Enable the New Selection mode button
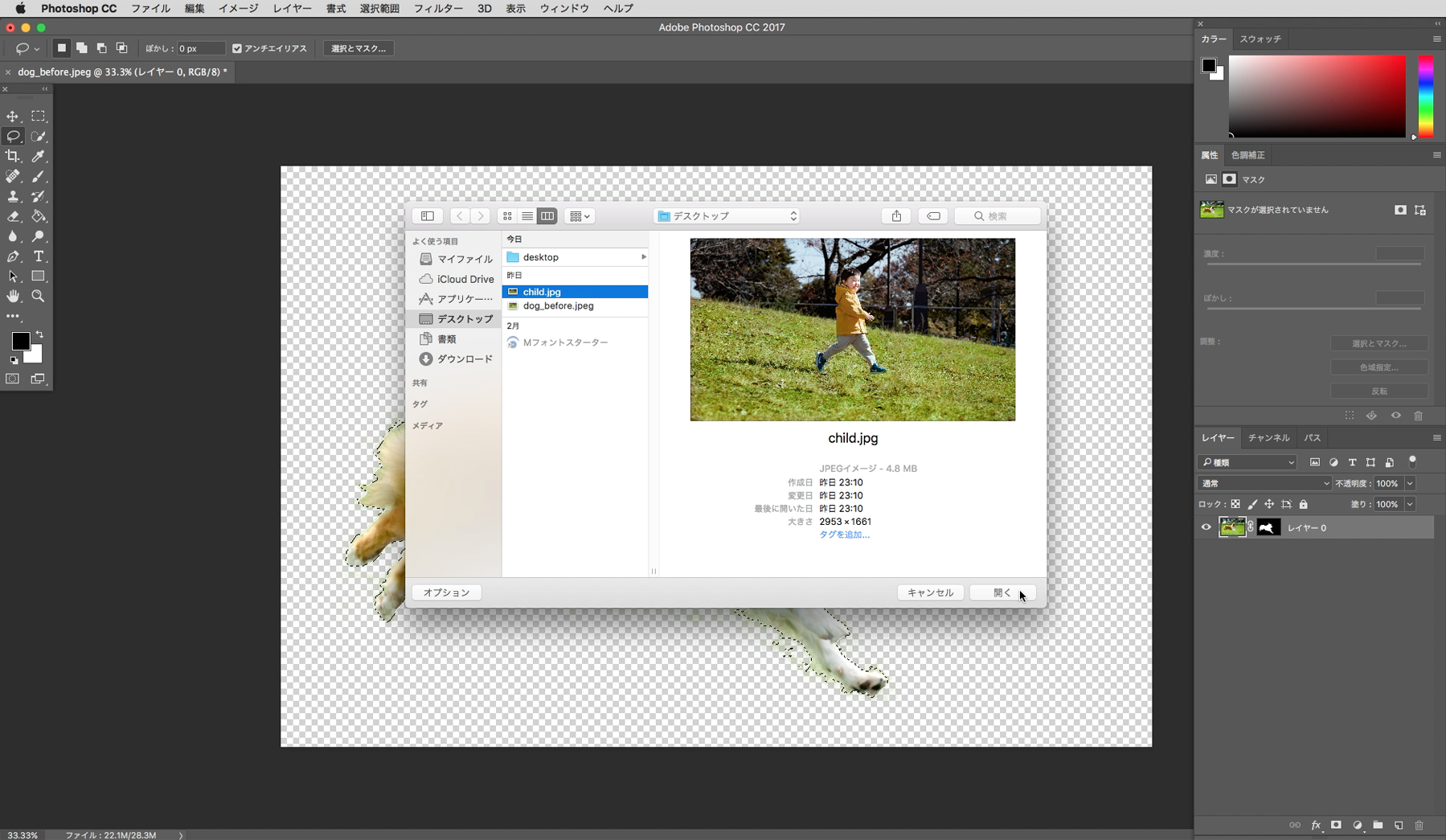1446x840 pixels. tap(61, 48)
